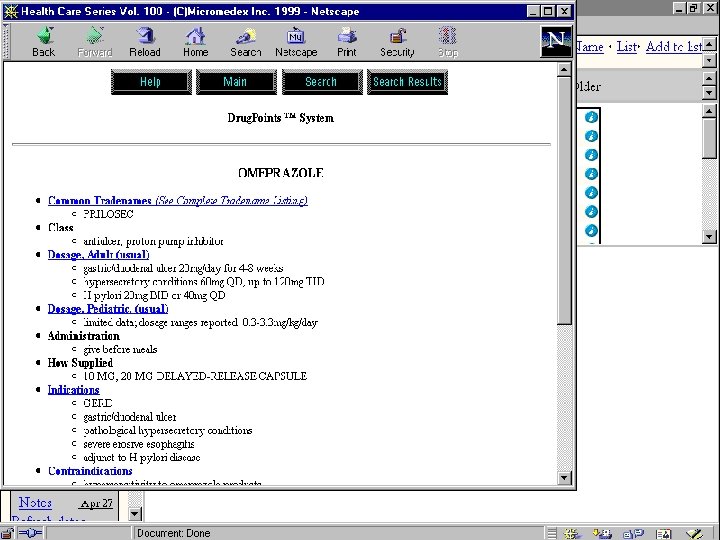Image resolution: width=720 pixels, height=540 pixels.
Task: Open the Dosage, Pediatric (usual) link
Action: (108, 309)
